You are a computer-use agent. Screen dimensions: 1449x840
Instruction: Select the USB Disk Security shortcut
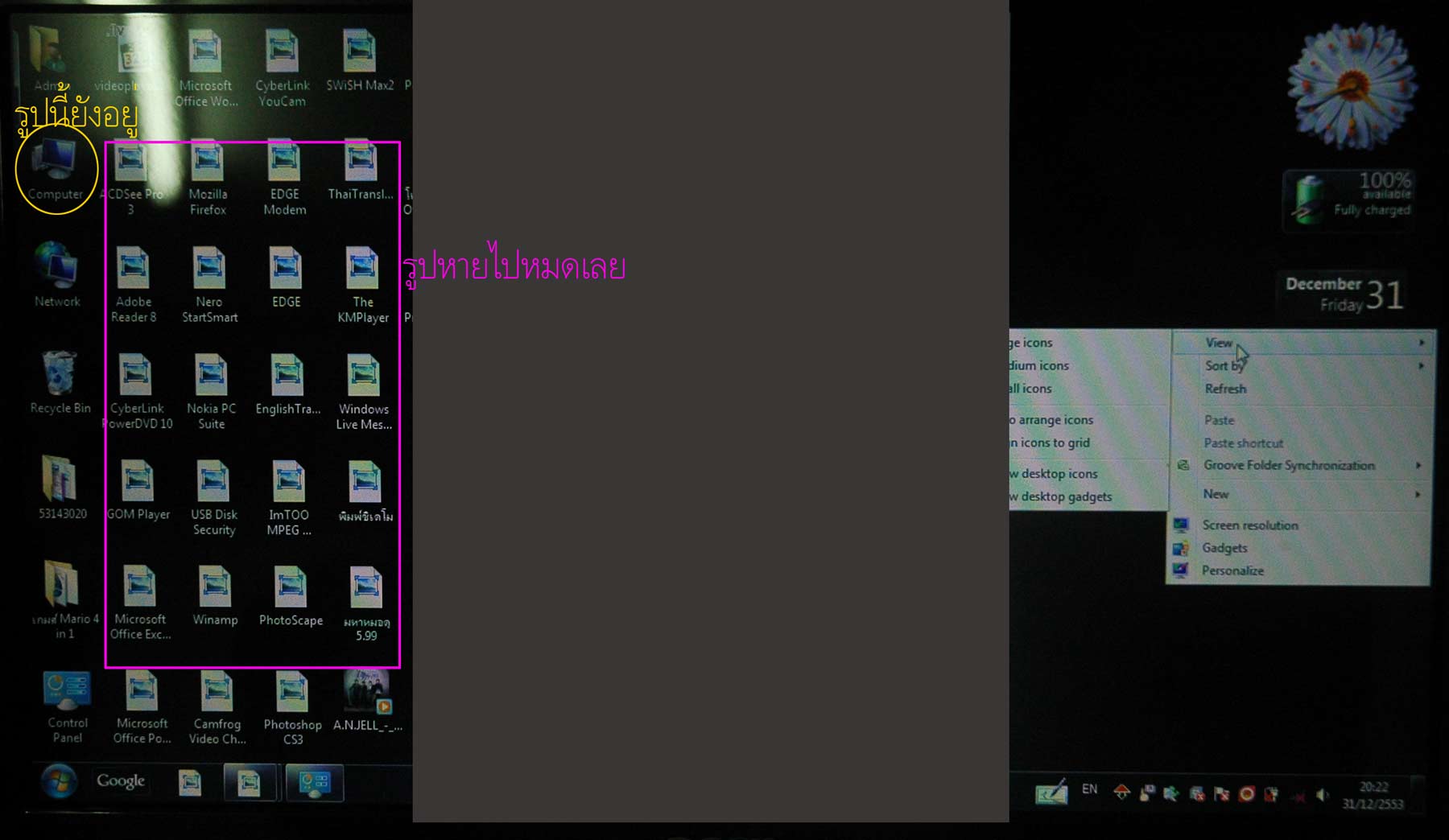[x=213, y=499]
